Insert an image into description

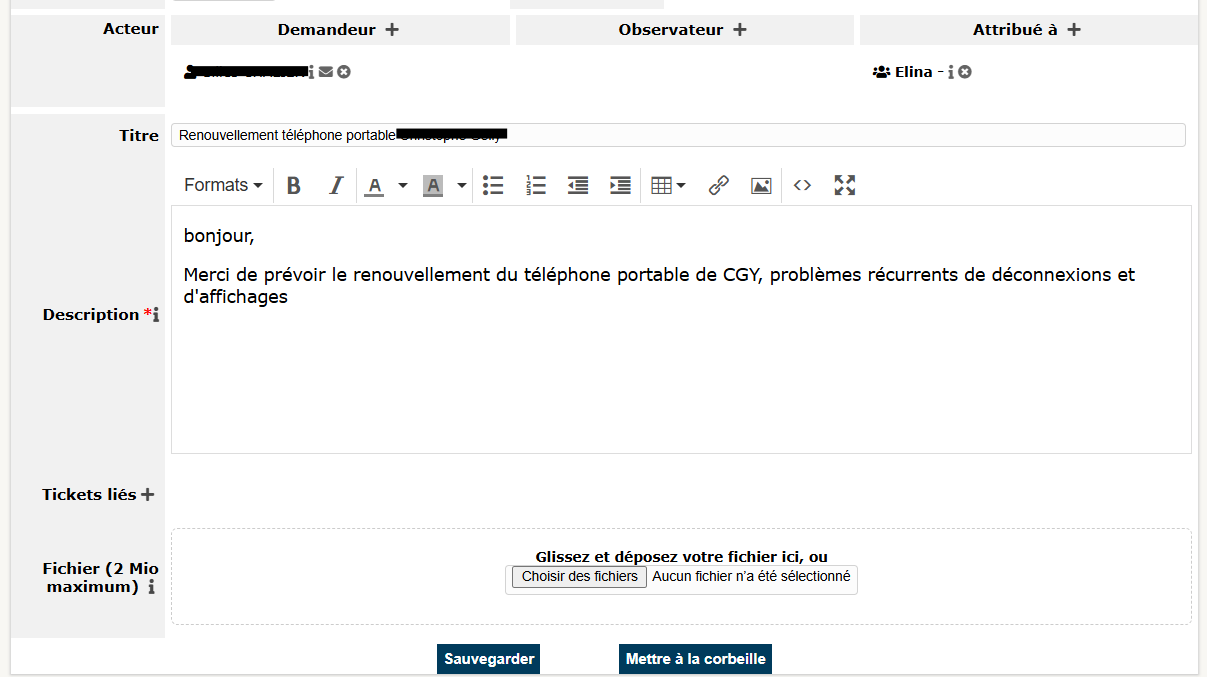(x=761, y=185)
